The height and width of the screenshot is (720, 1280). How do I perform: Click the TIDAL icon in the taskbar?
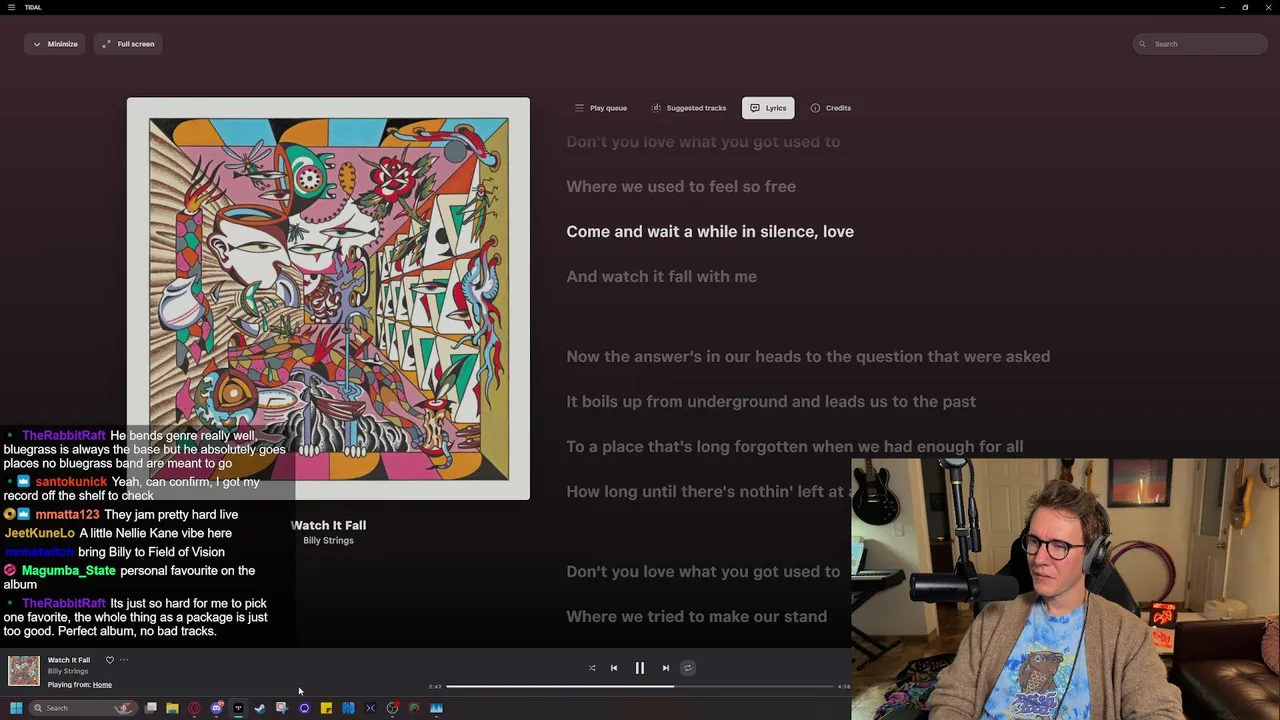point(238,708)
